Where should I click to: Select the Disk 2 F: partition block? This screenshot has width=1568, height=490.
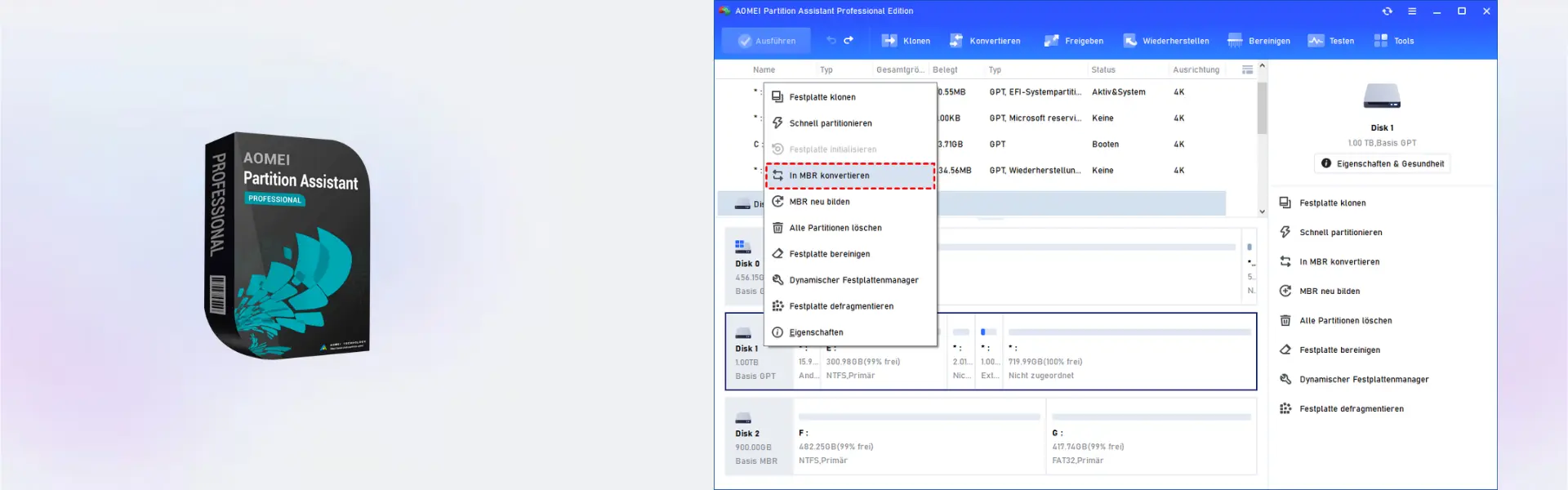pos(920,437)
